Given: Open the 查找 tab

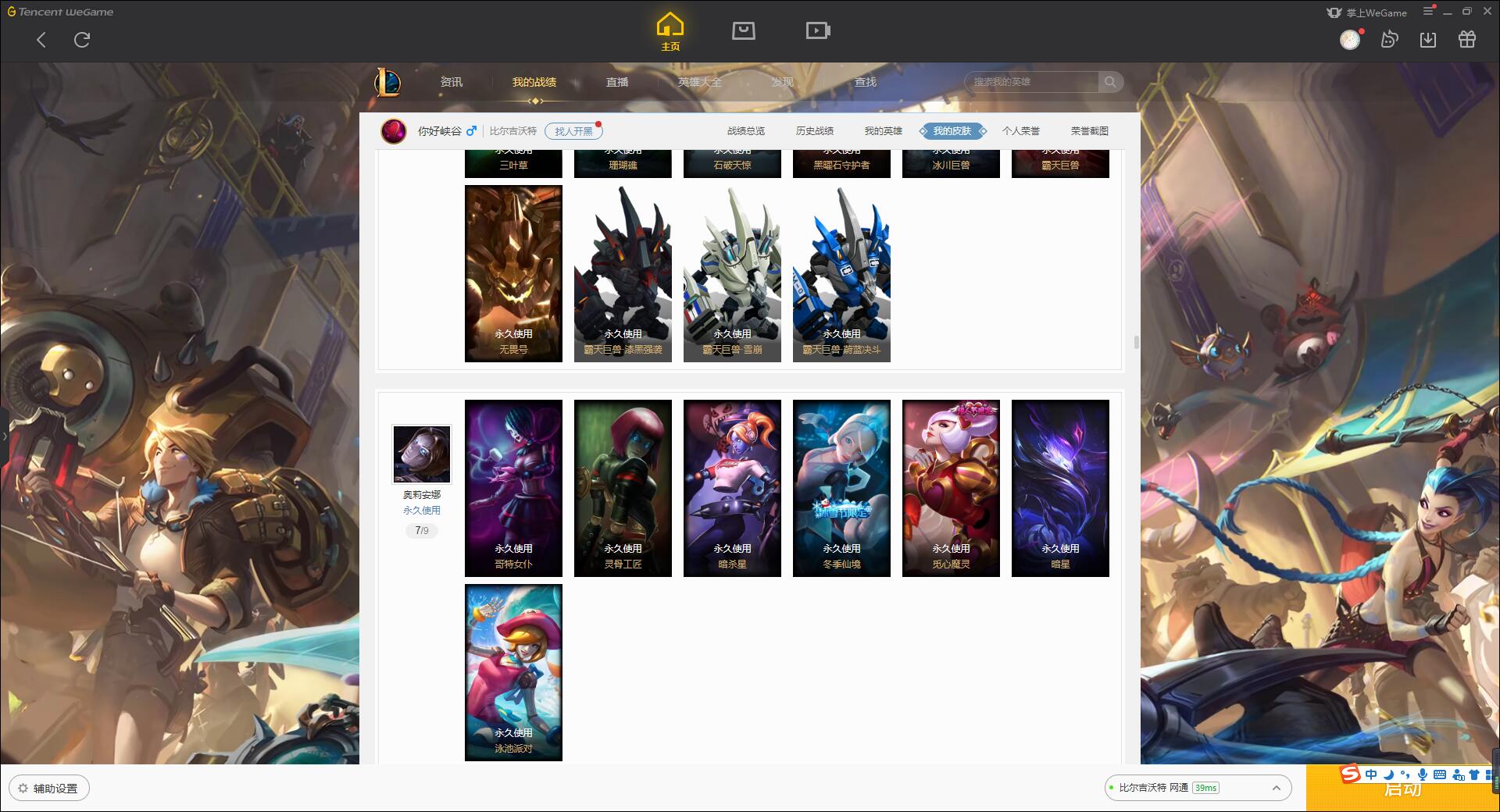Looking at the screenshot, I should tap(866, 82).
